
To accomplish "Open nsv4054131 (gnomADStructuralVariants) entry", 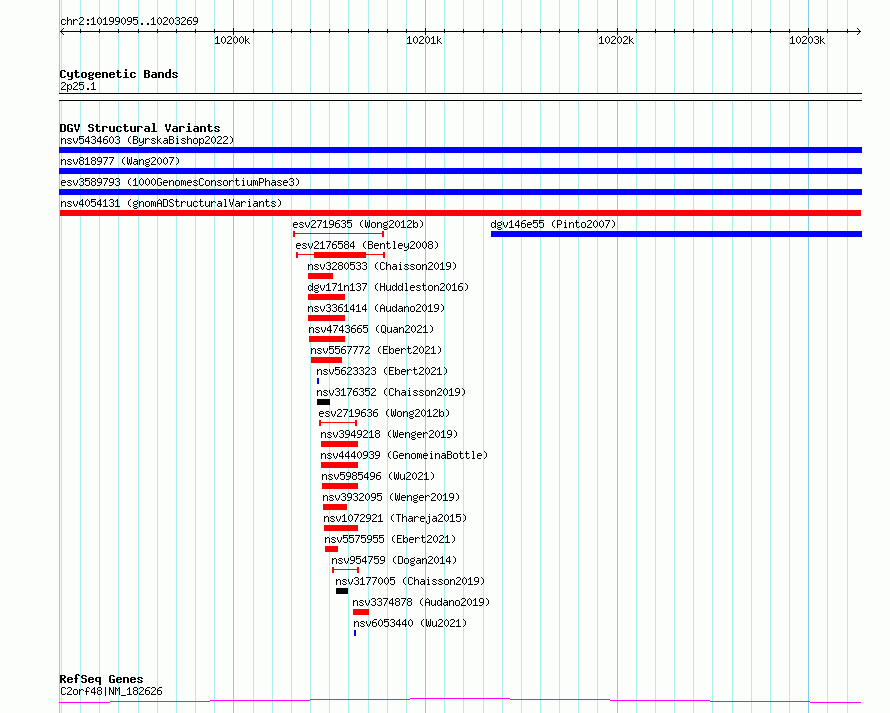I will 171,203.
